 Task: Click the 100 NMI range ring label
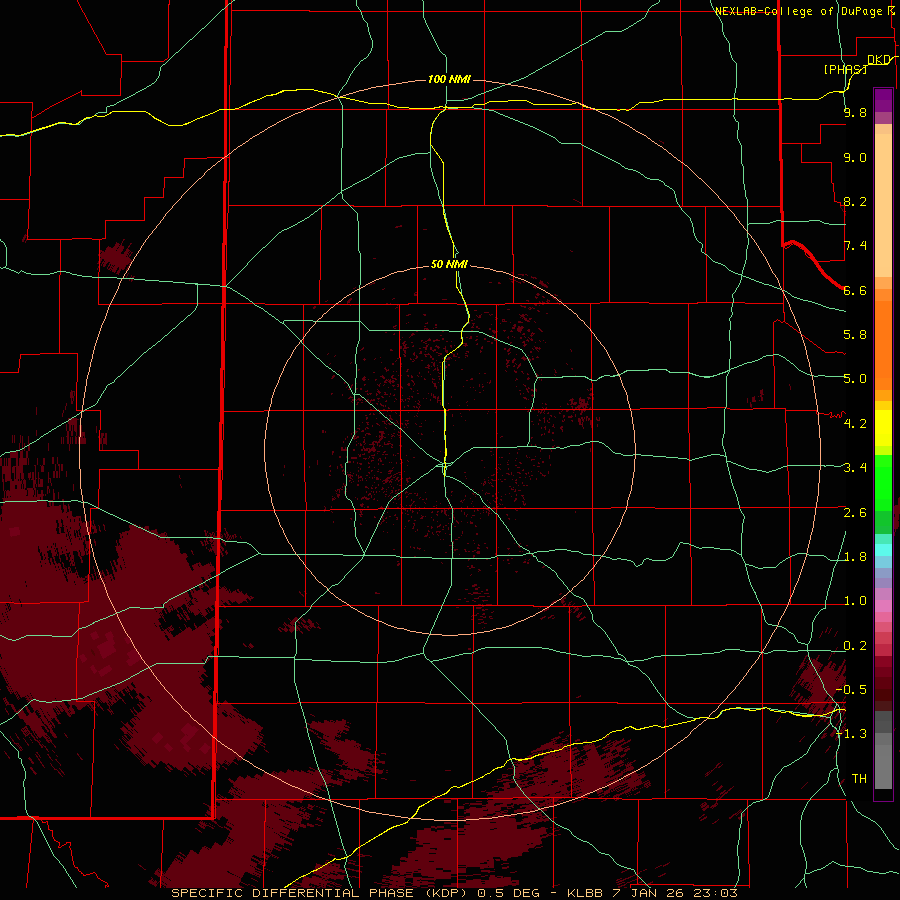click(x=449, y=79)
